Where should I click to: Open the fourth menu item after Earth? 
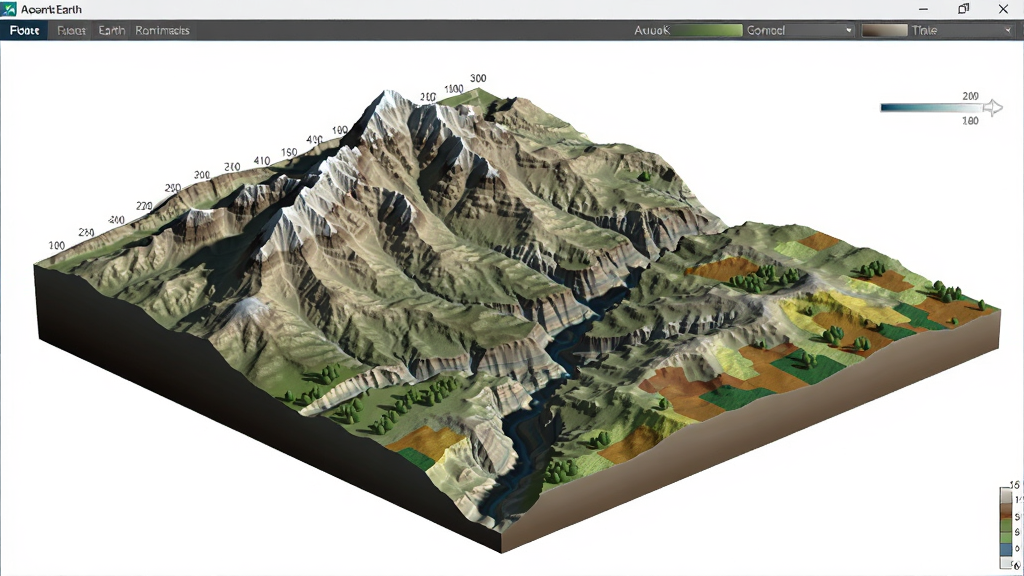point(162,30)
